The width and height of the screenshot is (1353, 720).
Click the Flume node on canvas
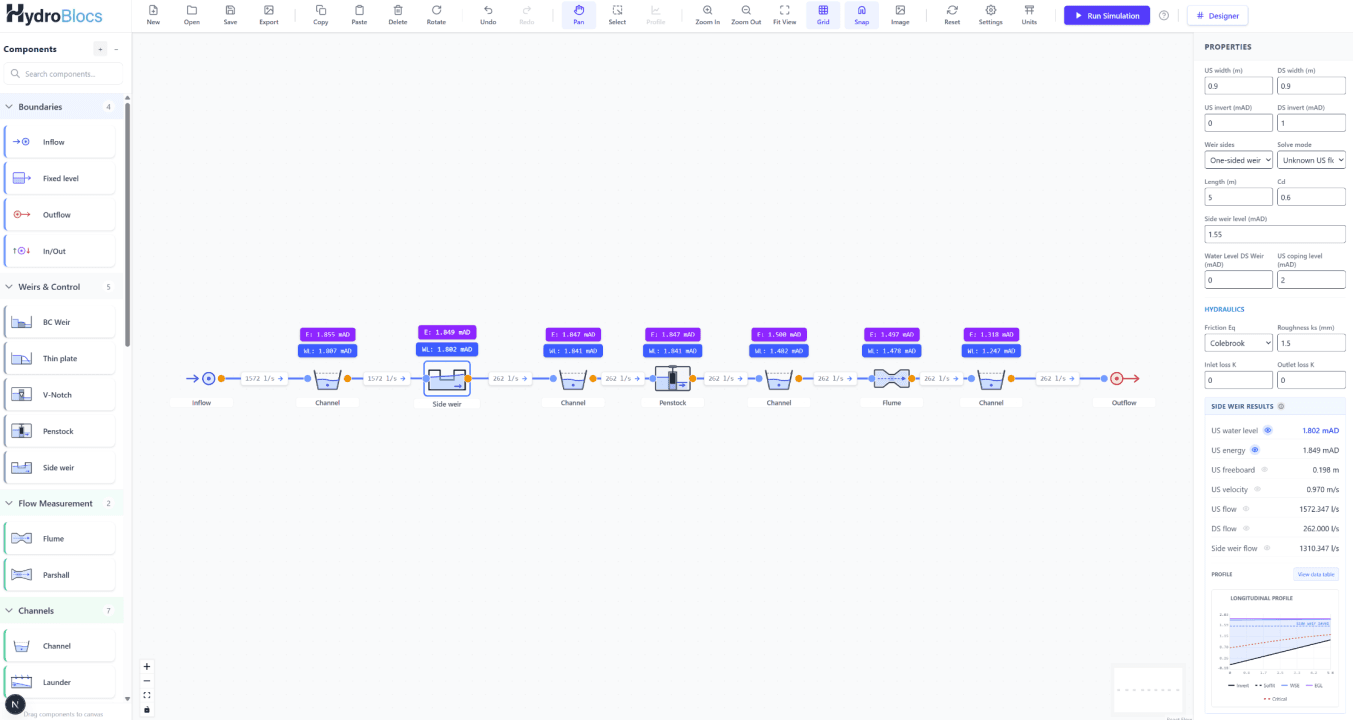891,379
